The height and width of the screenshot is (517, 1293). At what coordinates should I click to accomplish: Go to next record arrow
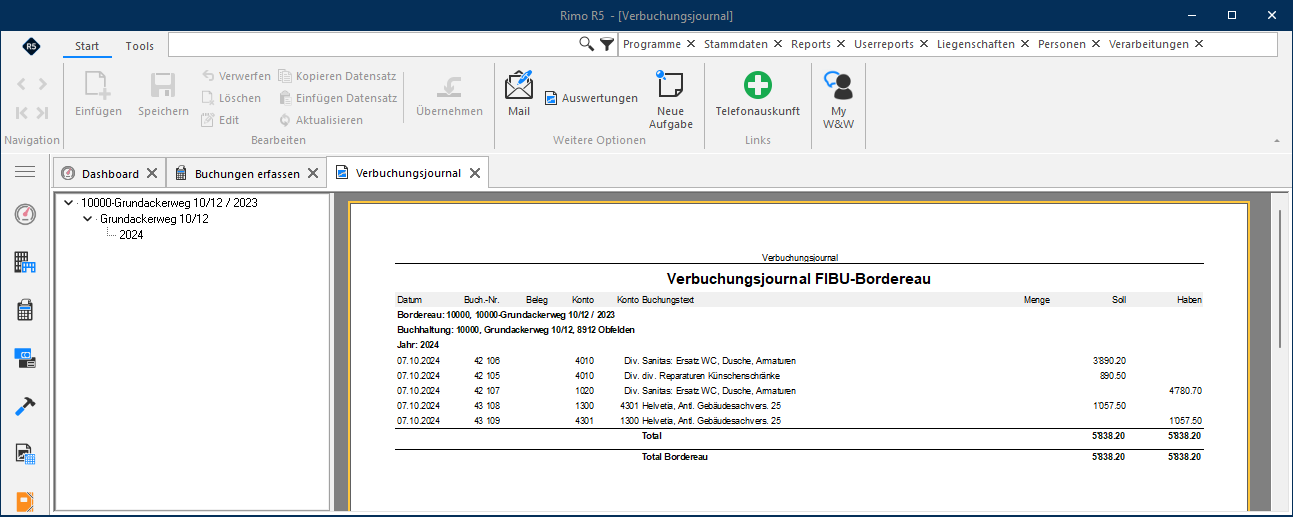[x=42, y=84]
